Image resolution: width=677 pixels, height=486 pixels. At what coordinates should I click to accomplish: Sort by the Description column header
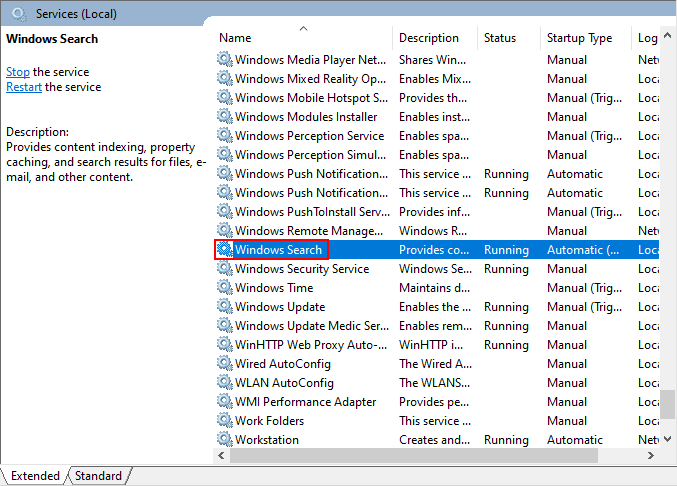coord(435,38)
